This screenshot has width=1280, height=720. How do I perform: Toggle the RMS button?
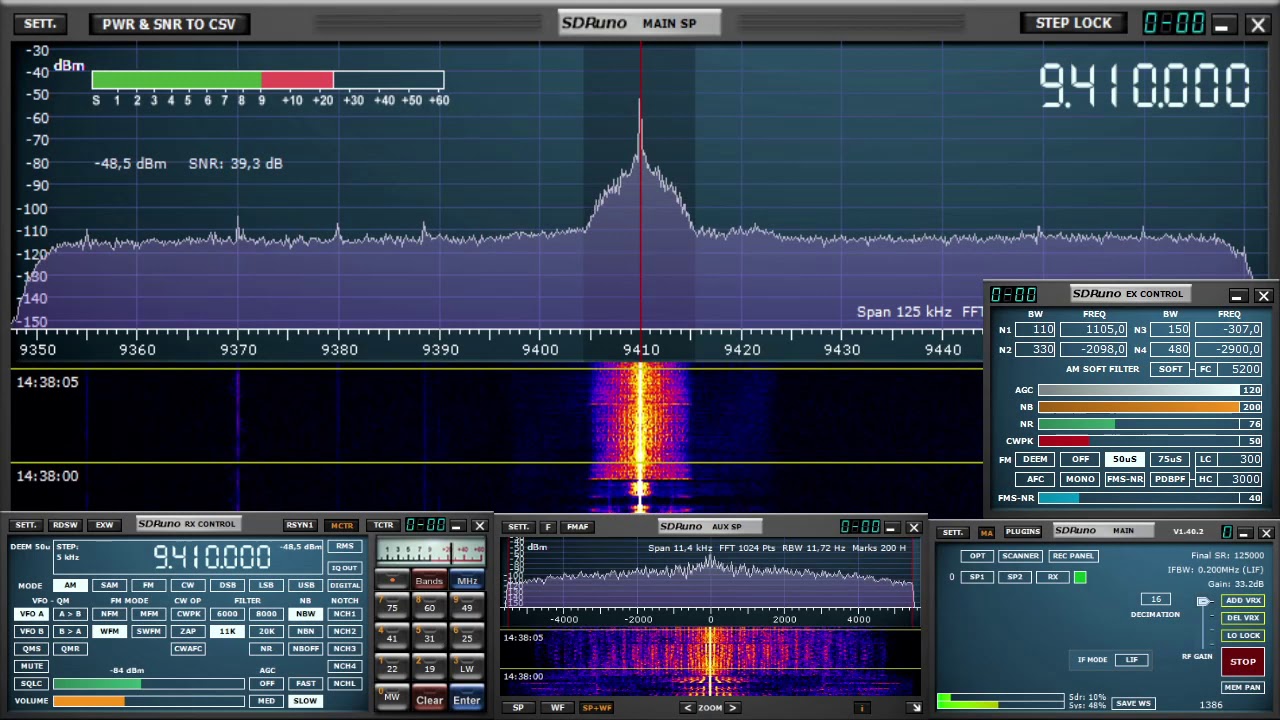(345, 546)
